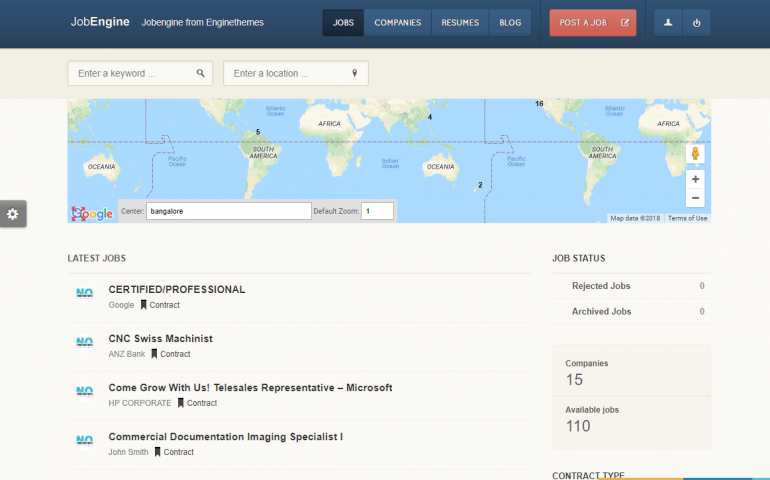The height and width of the screenshot is (480, 770).
Task: Open the Blog menu tab
Action: coord(510,23)
